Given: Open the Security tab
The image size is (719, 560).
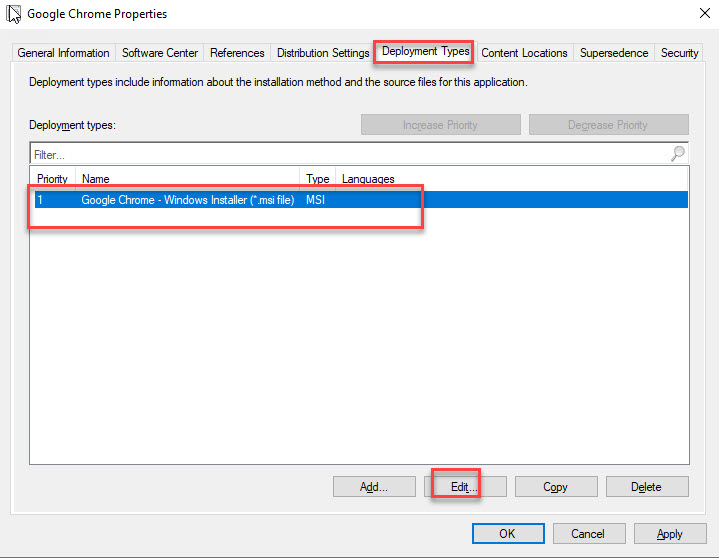Looking at the screenshot, I should 679,53.
